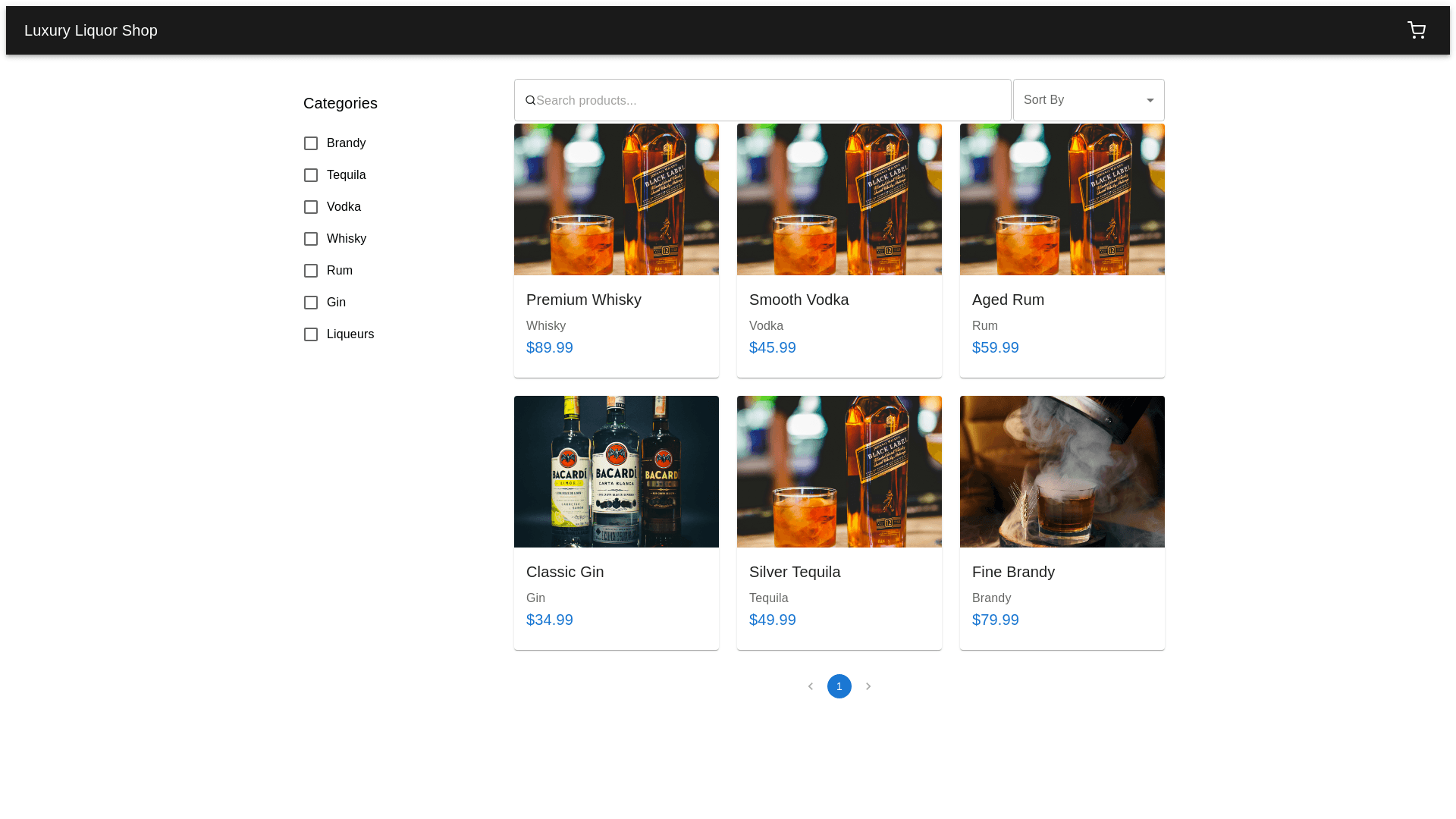The height and width of the screenshot is (819, 1456).
Task: Check the Liqueurs category filter
Action: pyautogui.click(x=311, y=334)
